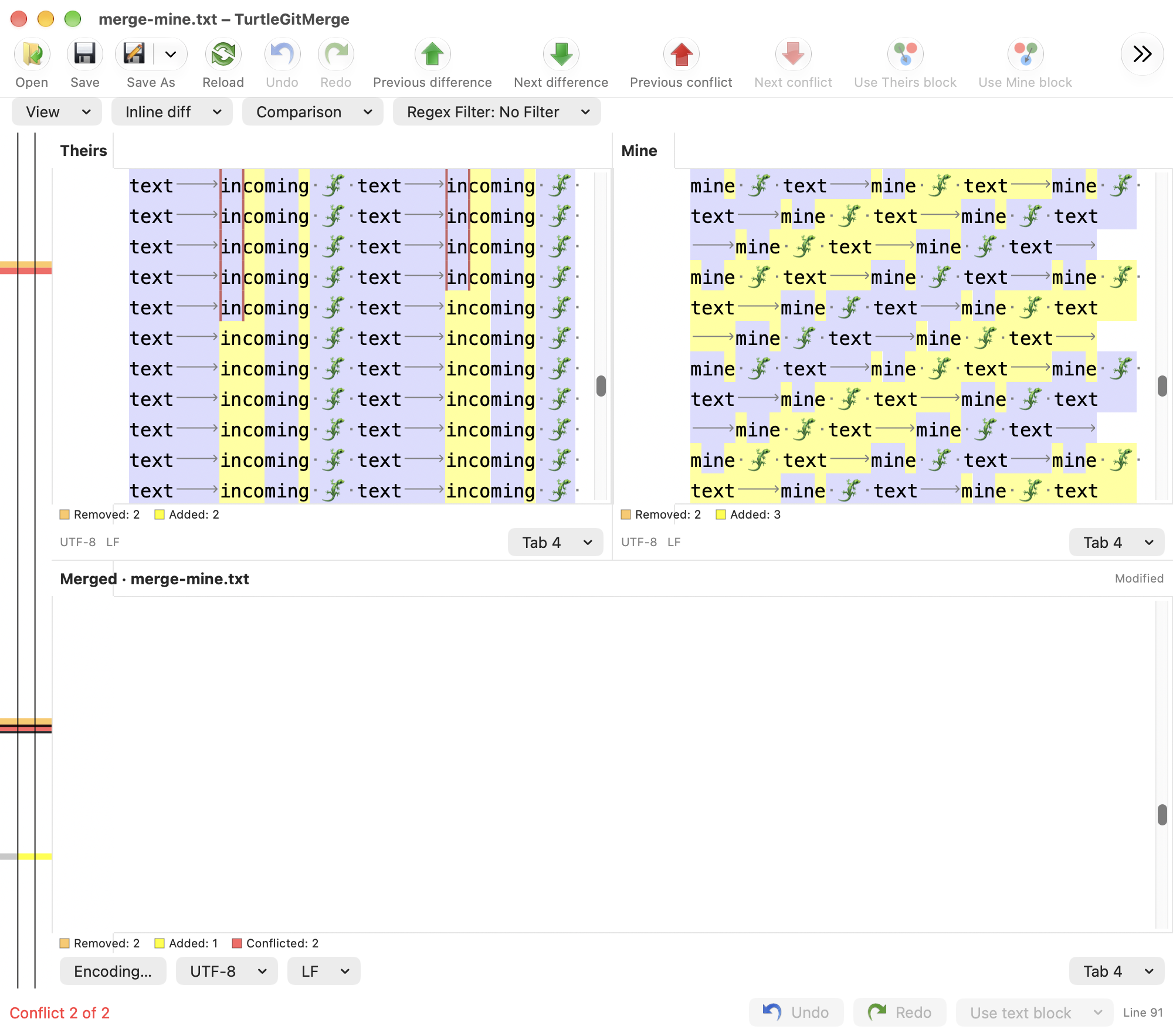
Task: Click the Merged pane scrollbar thumb
Action: 1162,815
